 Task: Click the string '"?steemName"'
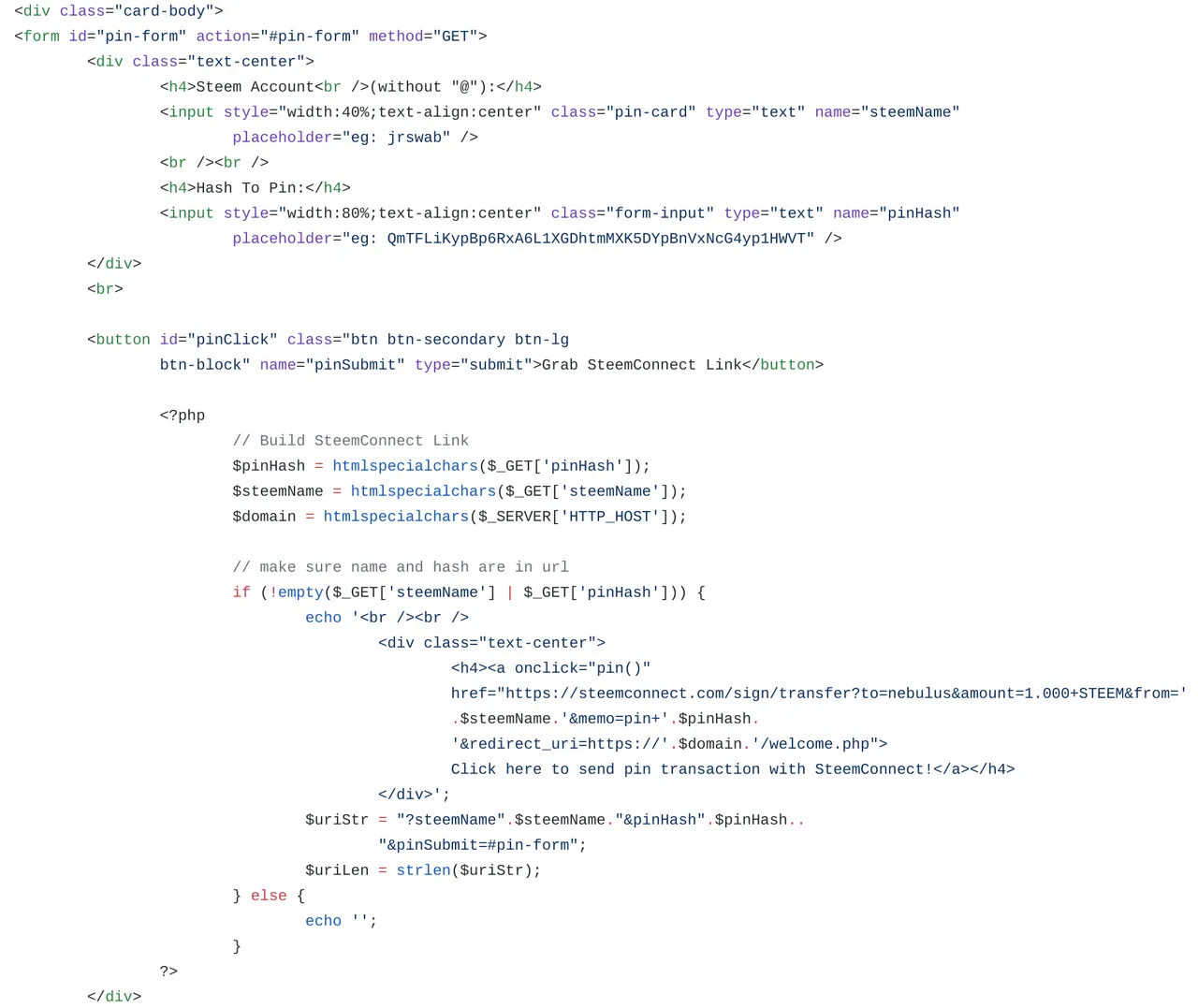pos(451,820)
